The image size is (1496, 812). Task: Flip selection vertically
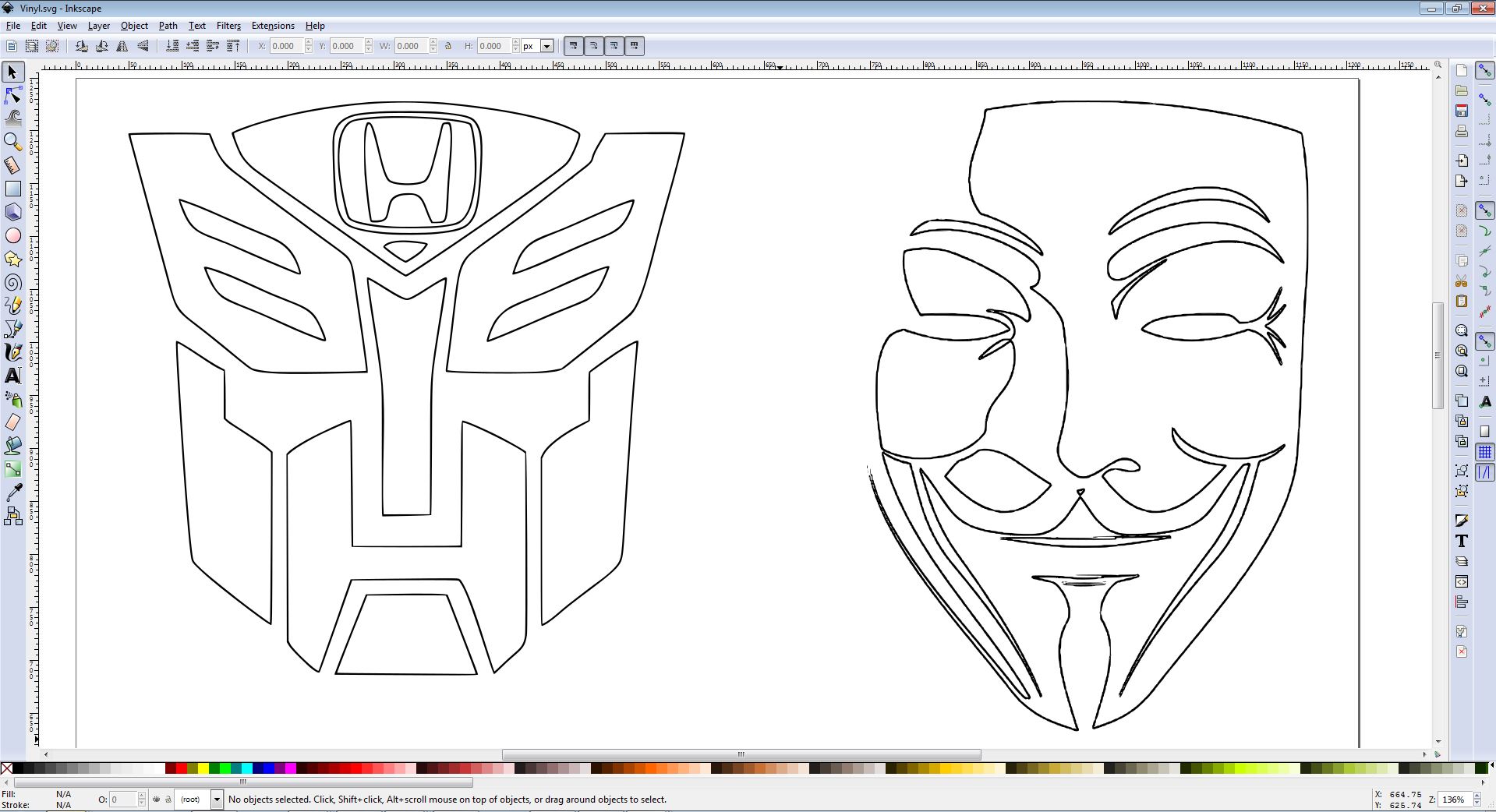point(143,46)
